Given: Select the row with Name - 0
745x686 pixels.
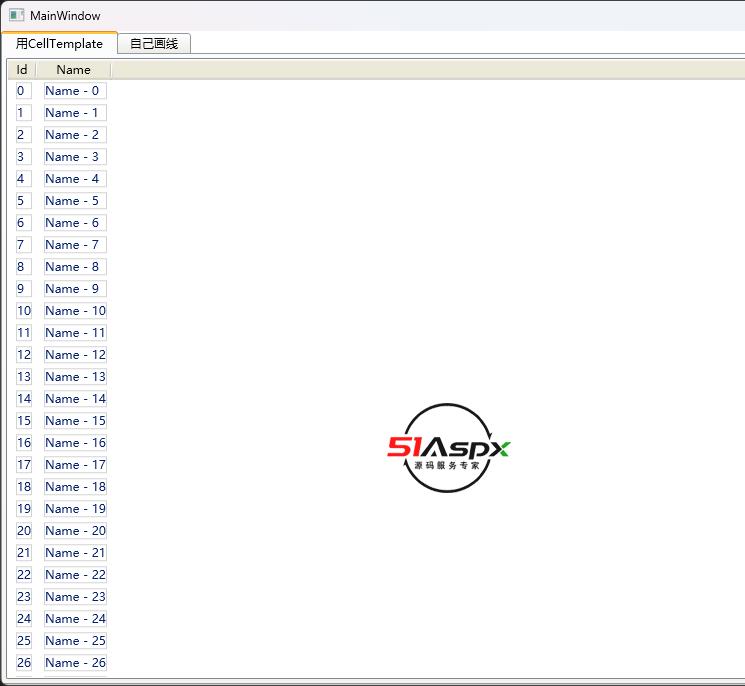Looking at the screenshot, I should pos(74,91).
